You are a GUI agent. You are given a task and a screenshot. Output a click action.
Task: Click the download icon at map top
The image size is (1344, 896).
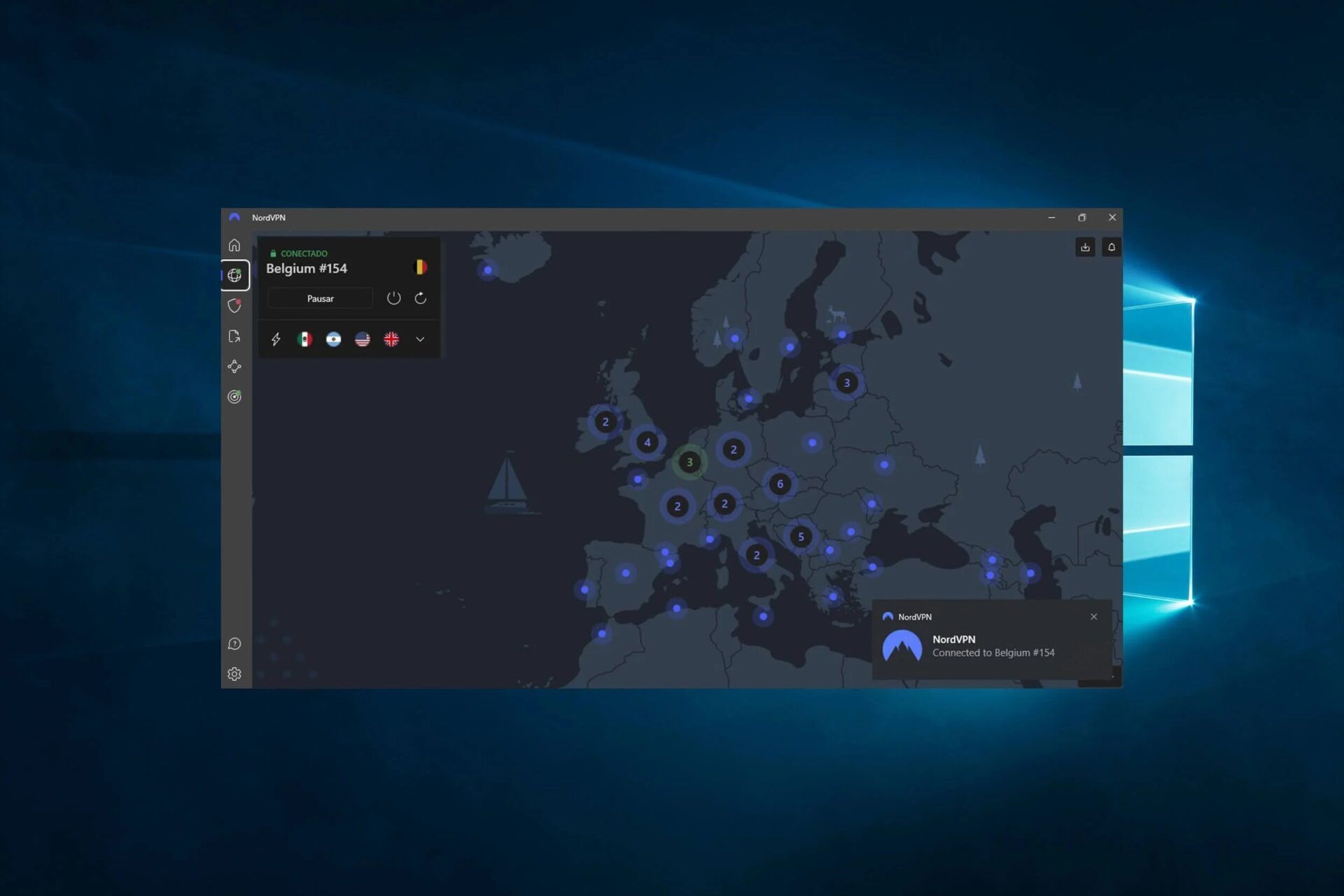(x=1085, y=247)
